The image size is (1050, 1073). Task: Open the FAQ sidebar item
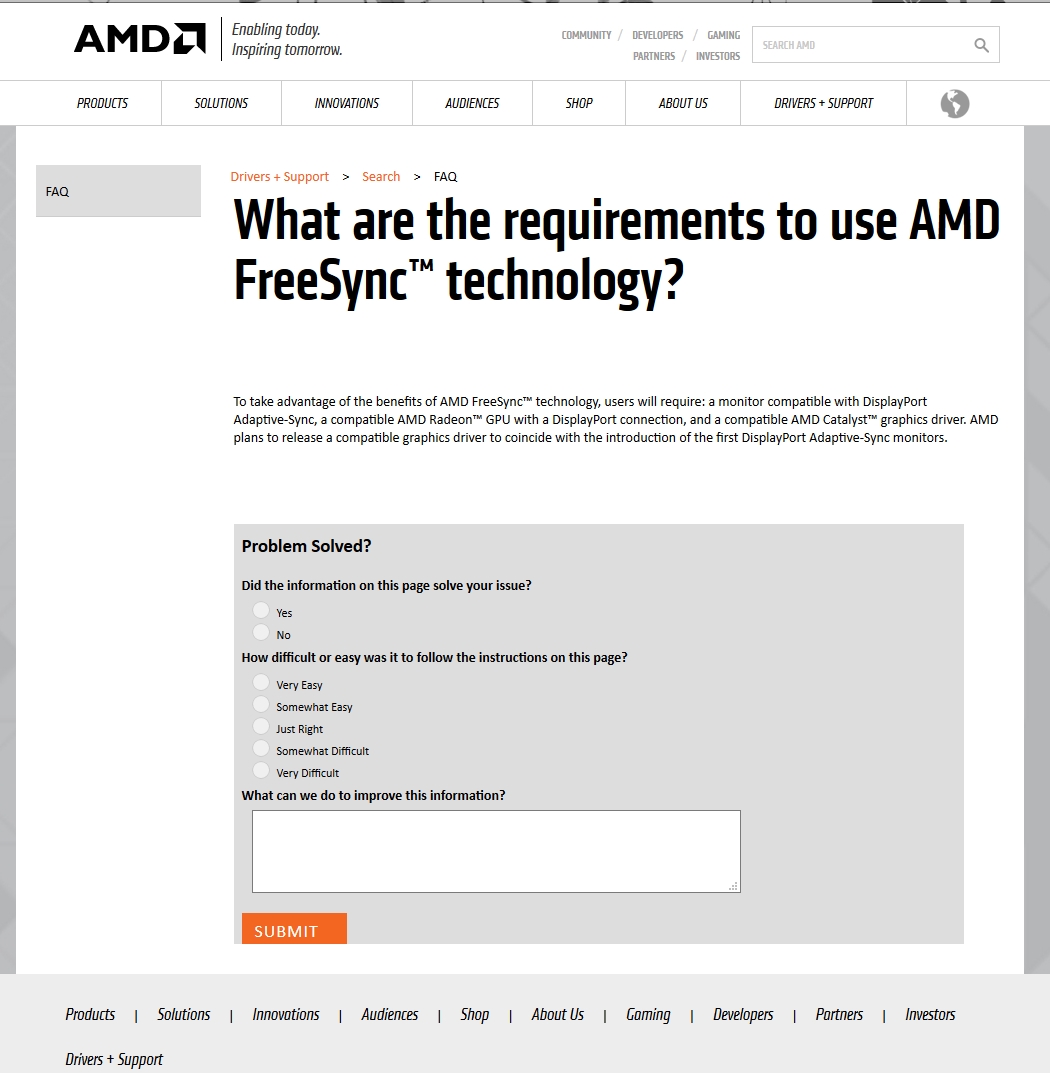pos(118,191)
